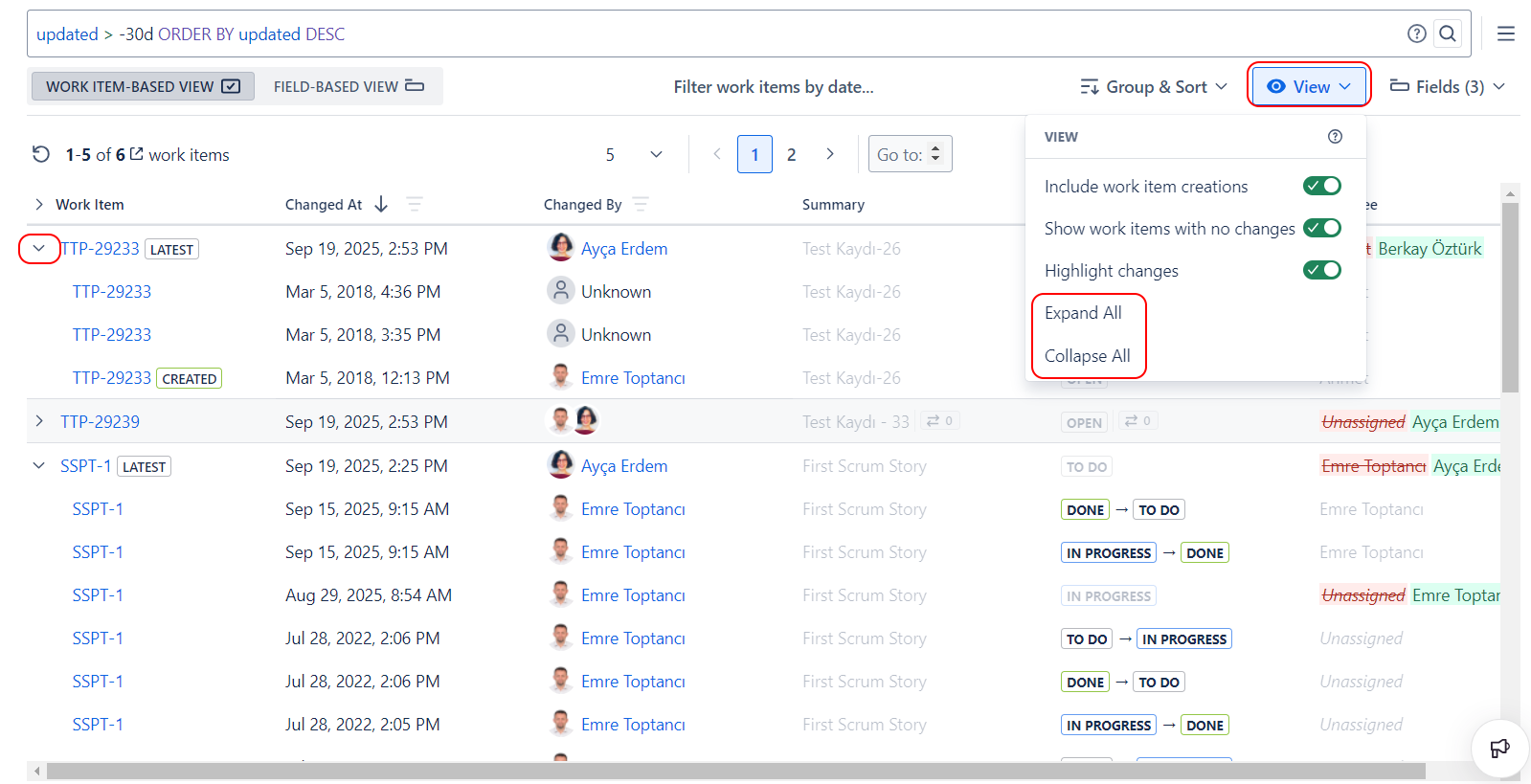Open Ayça Erdem user link in first row
Viewport: 1531px width, 784px height.
623,249
